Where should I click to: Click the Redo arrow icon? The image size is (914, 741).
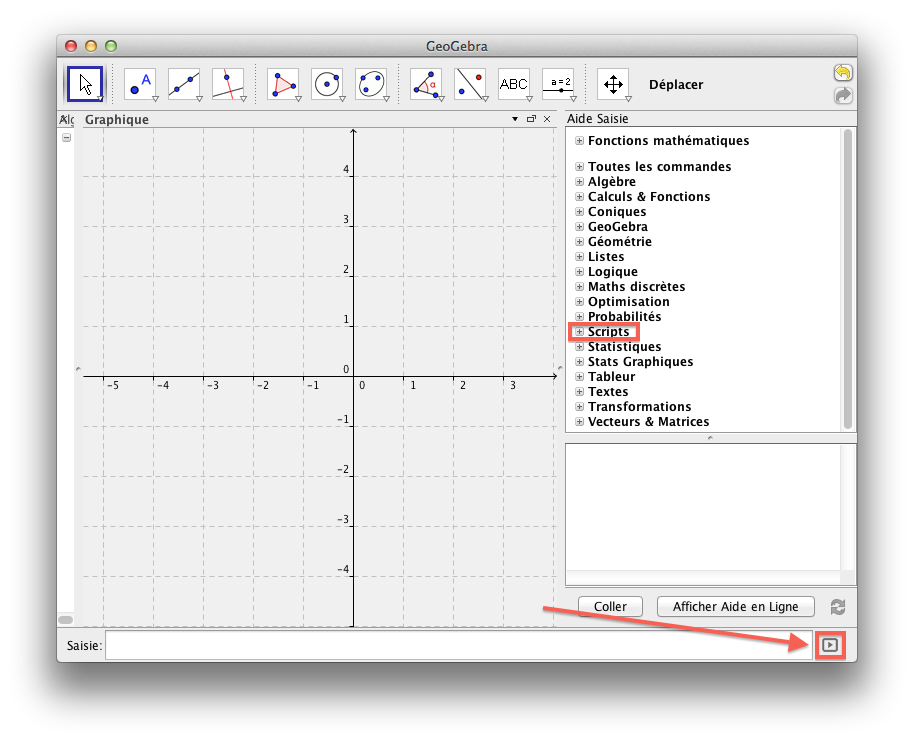(843, 96)
